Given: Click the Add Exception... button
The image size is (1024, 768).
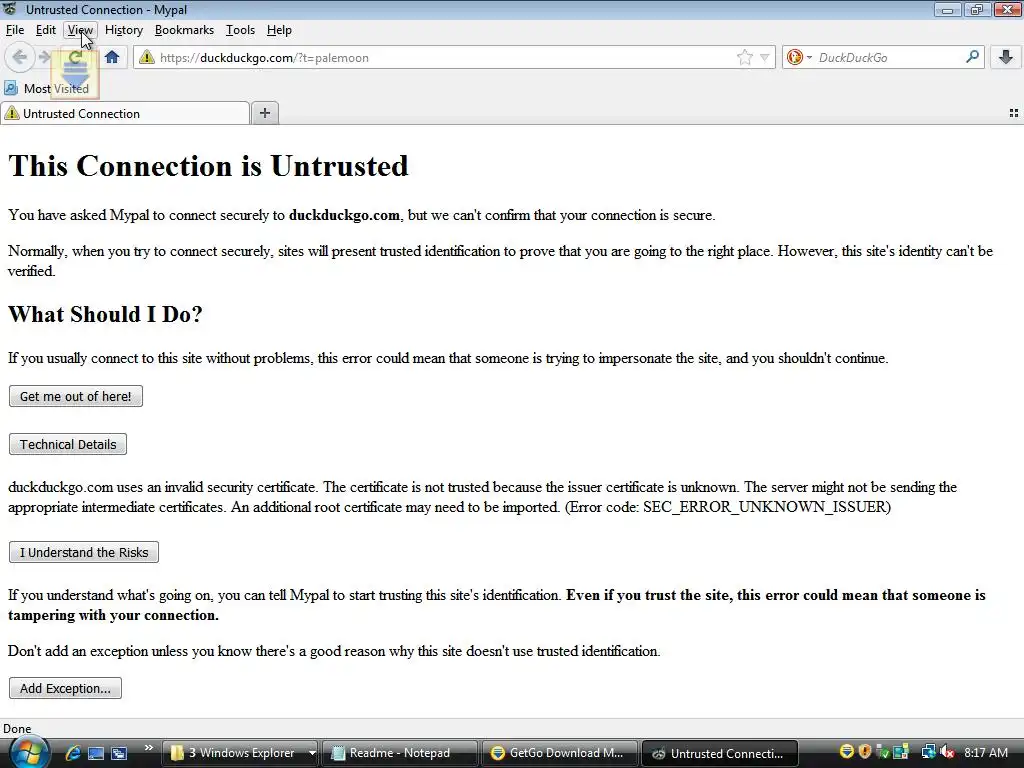Looking at the screenshot, I should click(x=65, y=688).
